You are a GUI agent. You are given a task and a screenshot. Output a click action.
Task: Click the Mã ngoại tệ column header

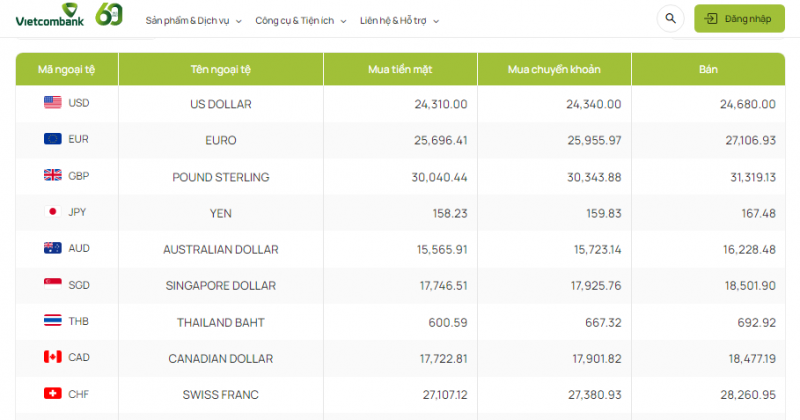click(x=67, y=69)
